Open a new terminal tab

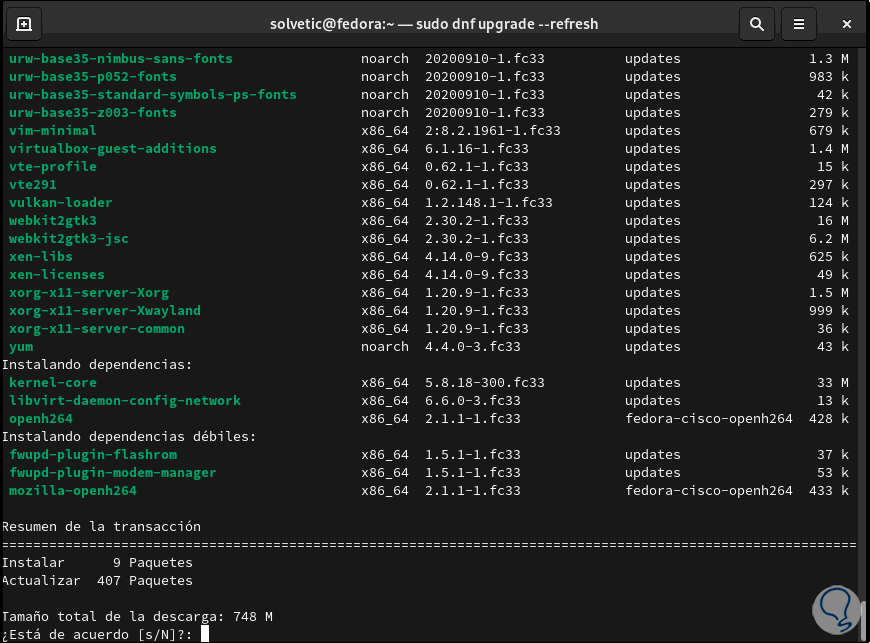24,23
